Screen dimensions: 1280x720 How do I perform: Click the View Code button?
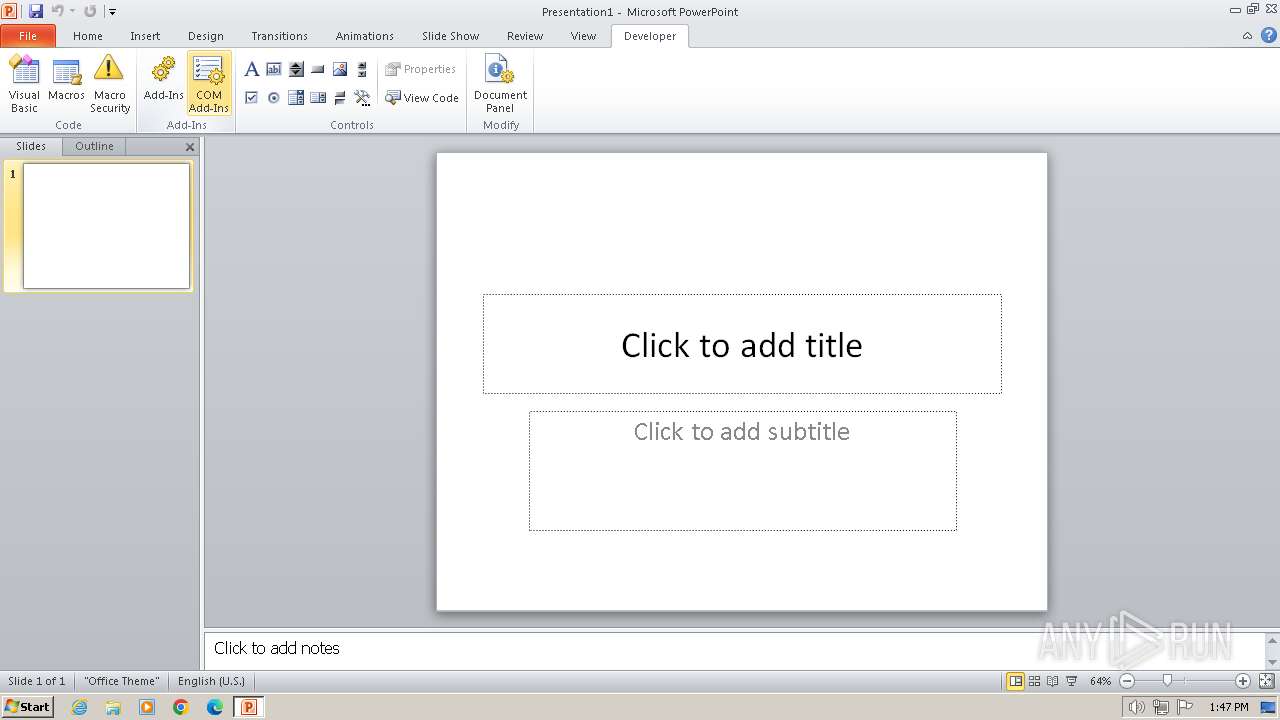click(422, 98)
